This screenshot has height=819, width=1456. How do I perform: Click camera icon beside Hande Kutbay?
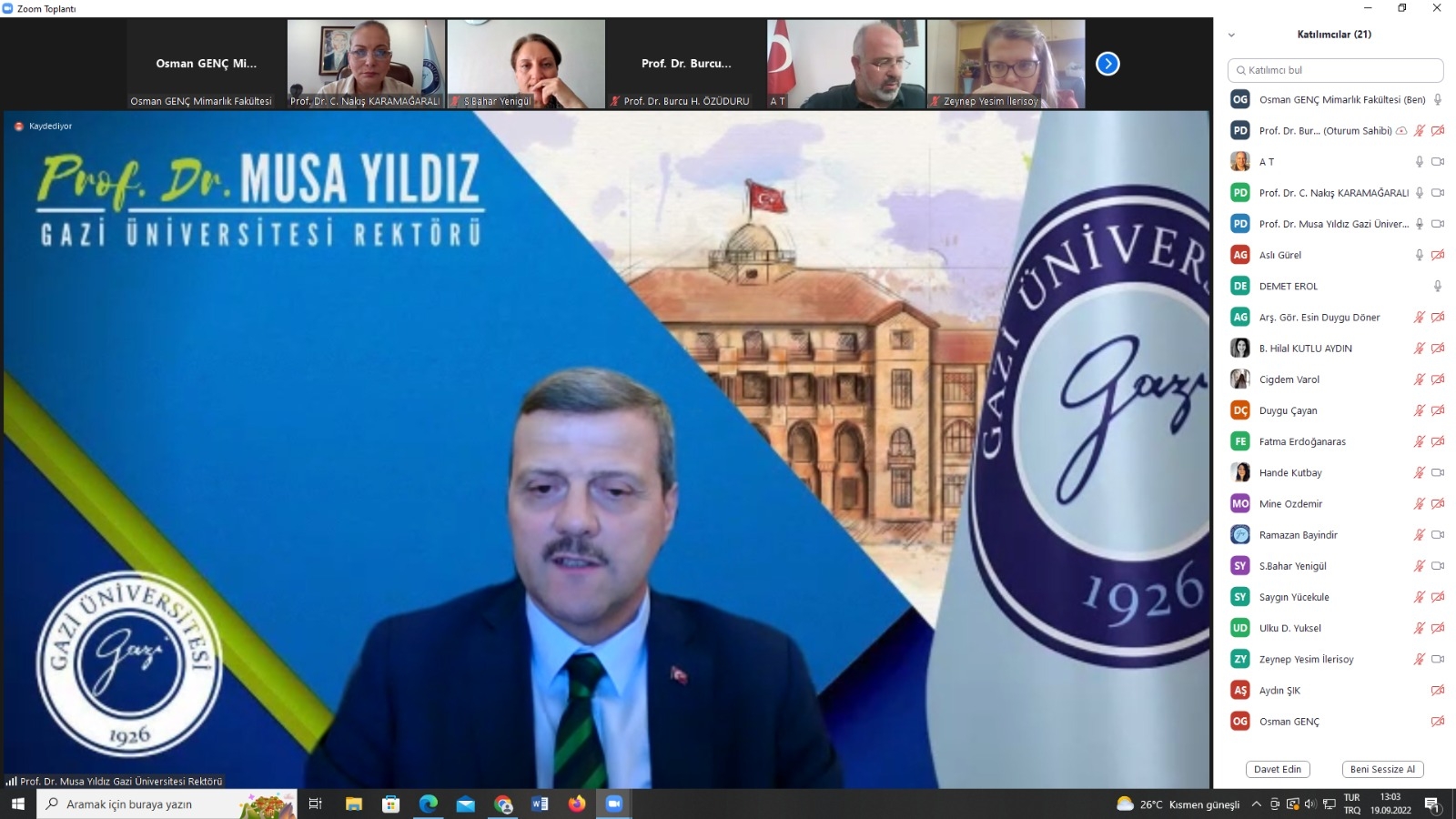tap(1438, 473)
